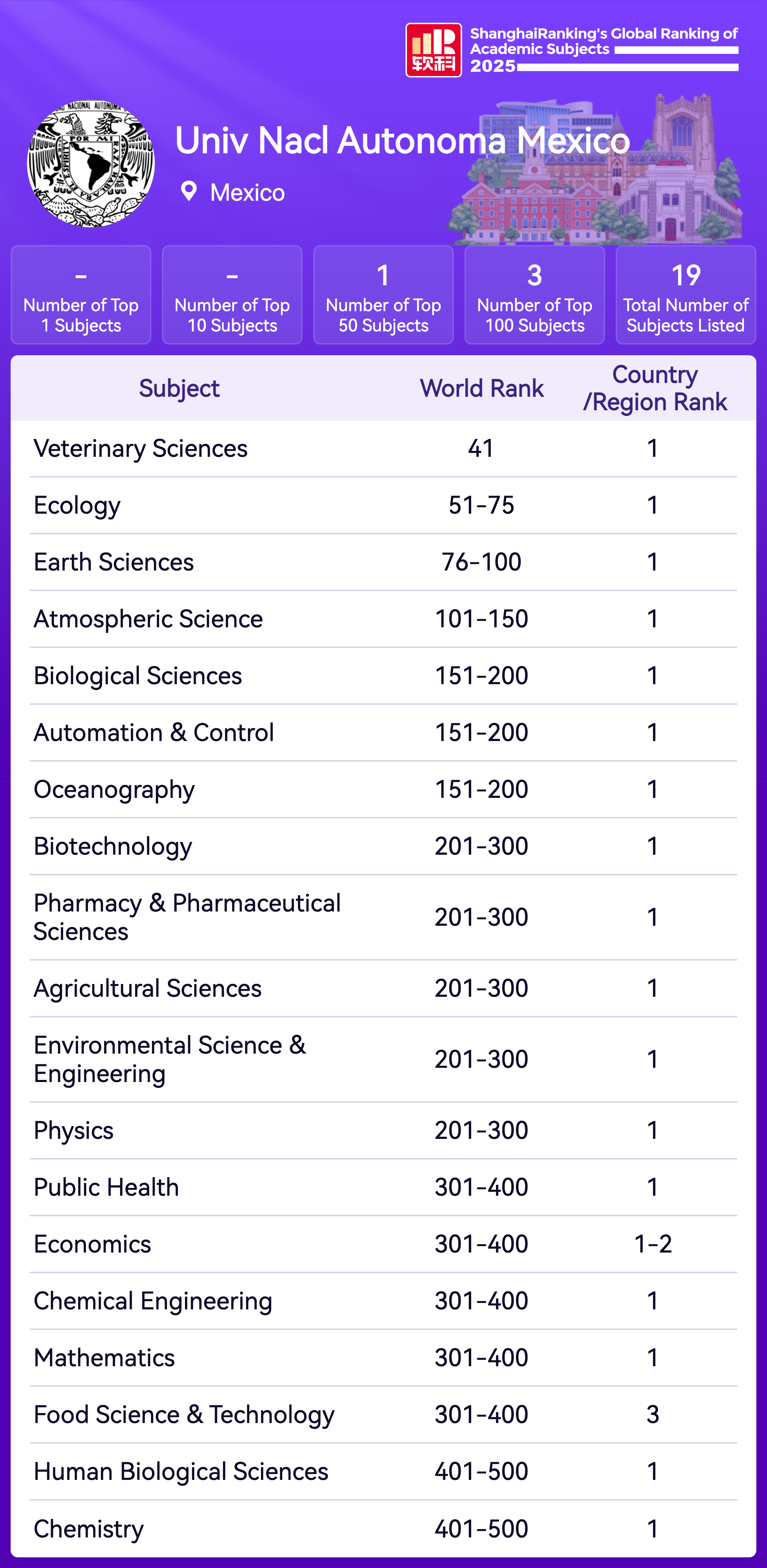Viewport: 767px width, 1568px height.
Task: Open the Univ Nacl Autonoma Mexico title
Action: (402, 140)
